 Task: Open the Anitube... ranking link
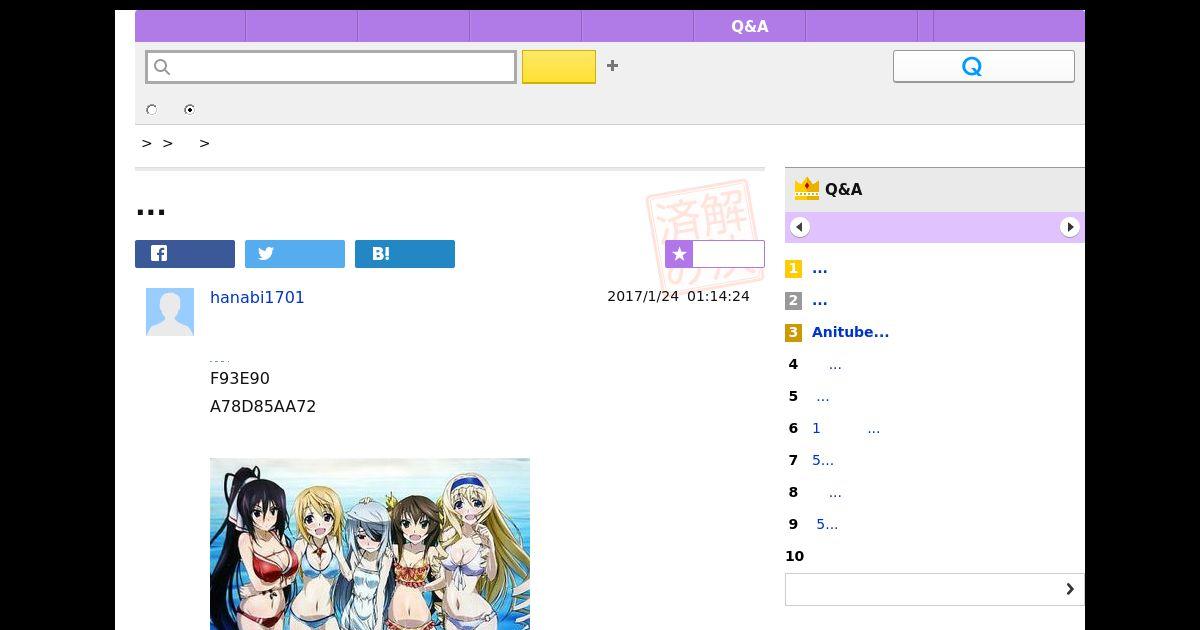850,332
